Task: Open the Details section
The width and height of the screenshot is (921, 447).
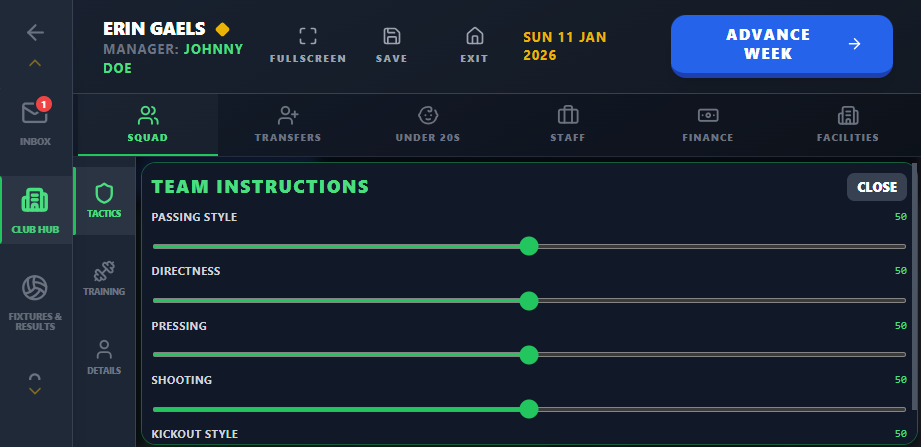Action: coord(104,357)
